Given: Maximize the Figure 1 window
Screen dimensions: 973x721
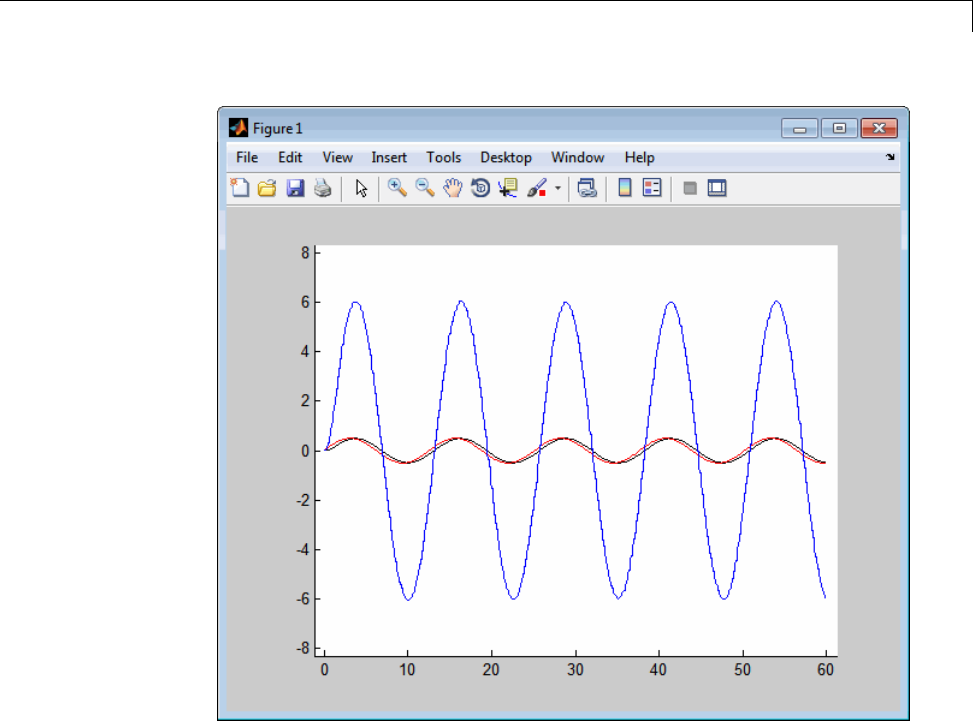Looking at the screenshot, I should coord(839,128).
